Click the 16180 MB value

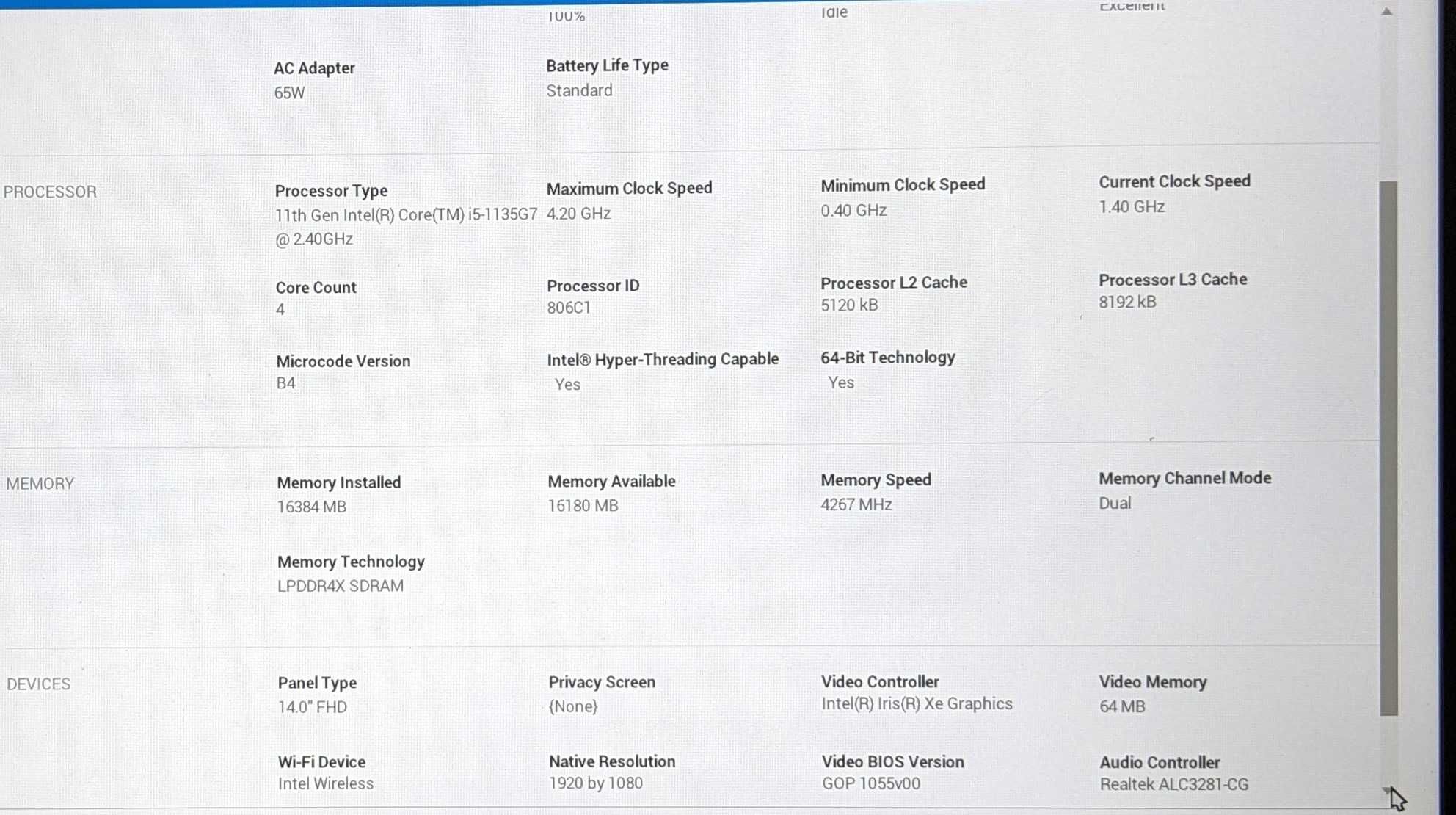(x=583, y=506)
